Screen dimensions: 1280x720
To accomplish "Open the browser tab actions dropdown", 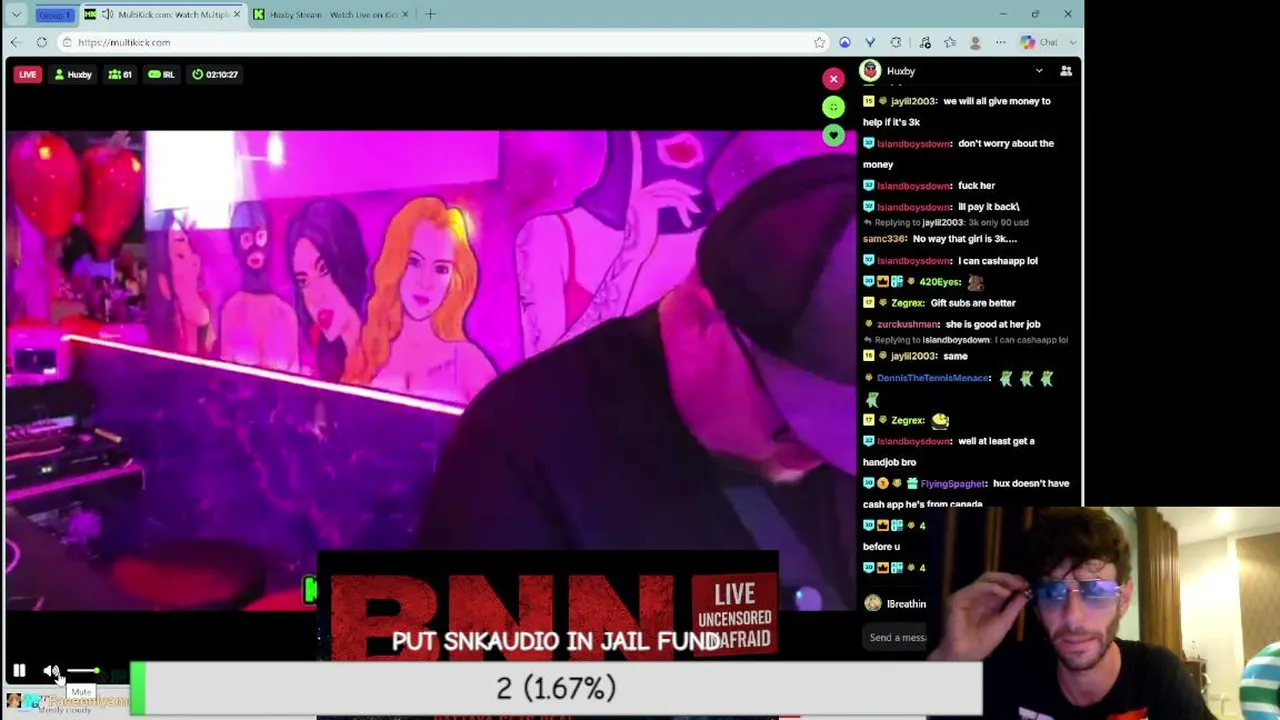I will [x=16, y=14].
